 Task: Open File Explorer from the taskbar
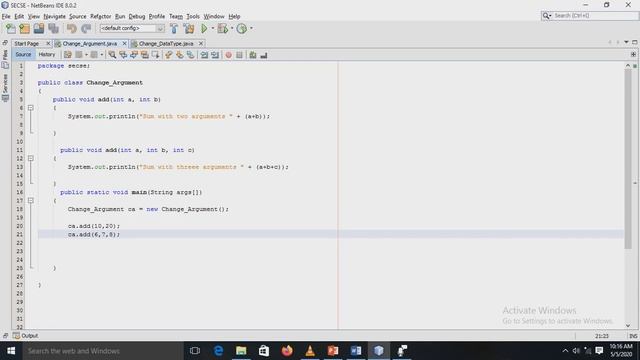241,351
